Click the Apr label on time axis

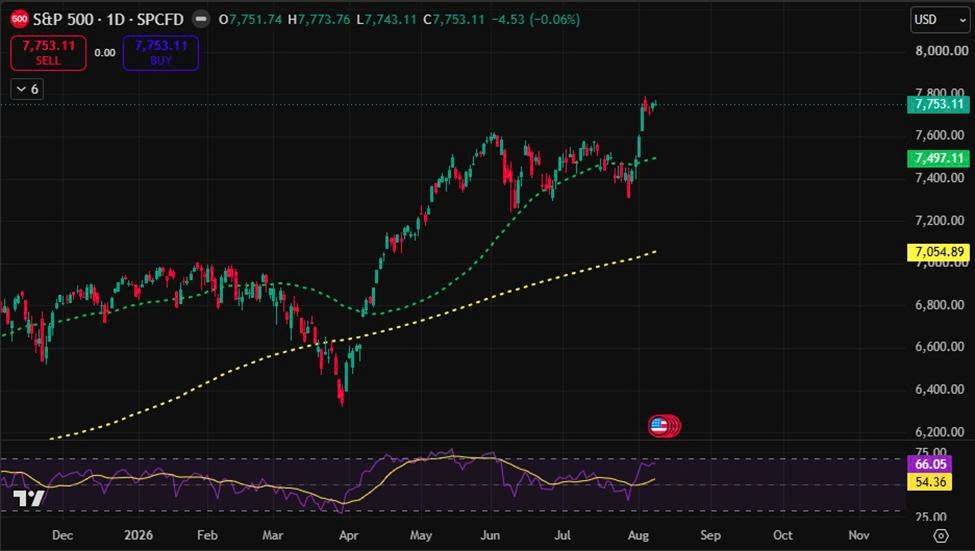(349, 535)
